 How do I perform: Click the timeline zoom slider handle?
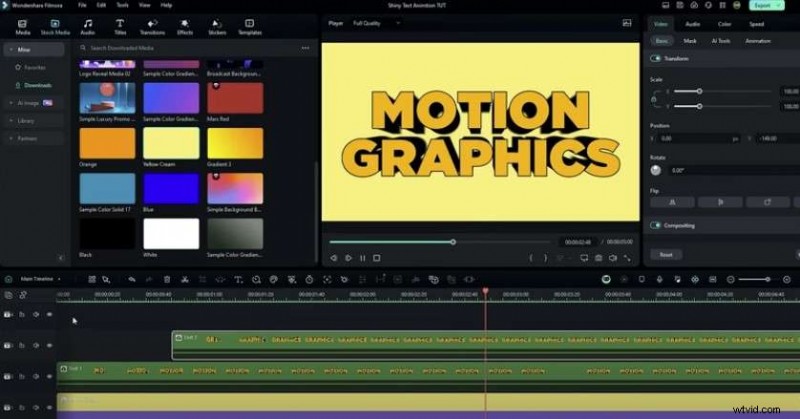(x=767, y=279)
